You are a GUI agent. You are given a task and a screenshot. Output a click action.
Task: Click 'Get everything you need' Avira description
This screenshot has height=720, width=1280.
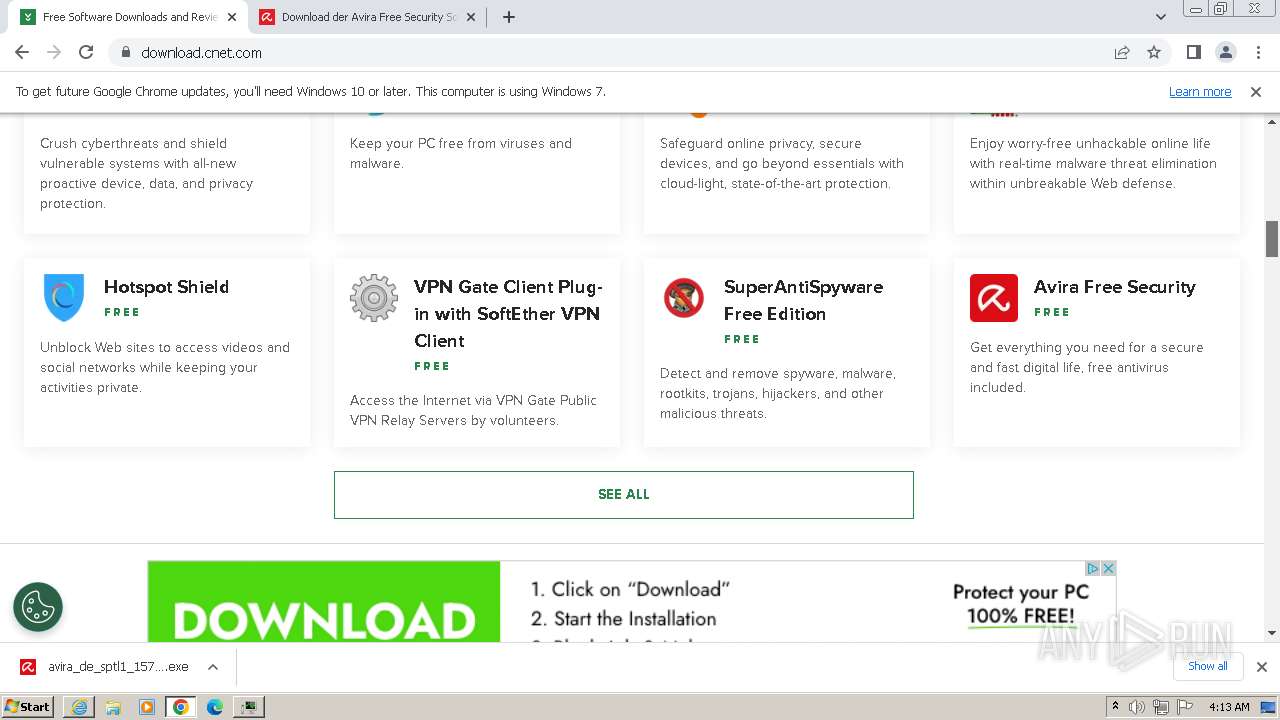point(1086,367)
